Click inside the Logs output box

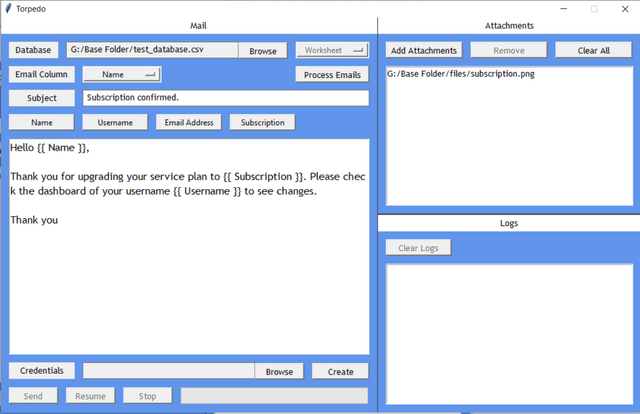pos(509,334)
